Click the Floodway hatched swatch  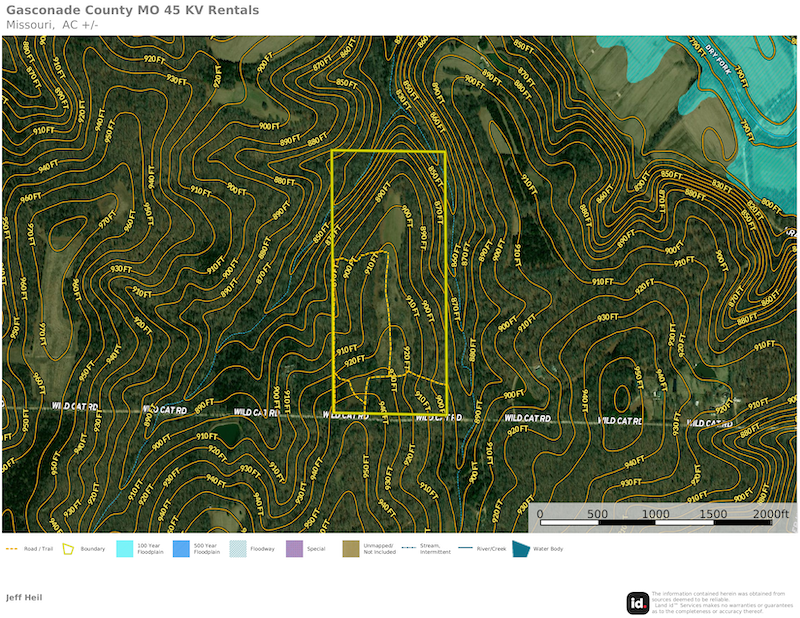(238, 549)
